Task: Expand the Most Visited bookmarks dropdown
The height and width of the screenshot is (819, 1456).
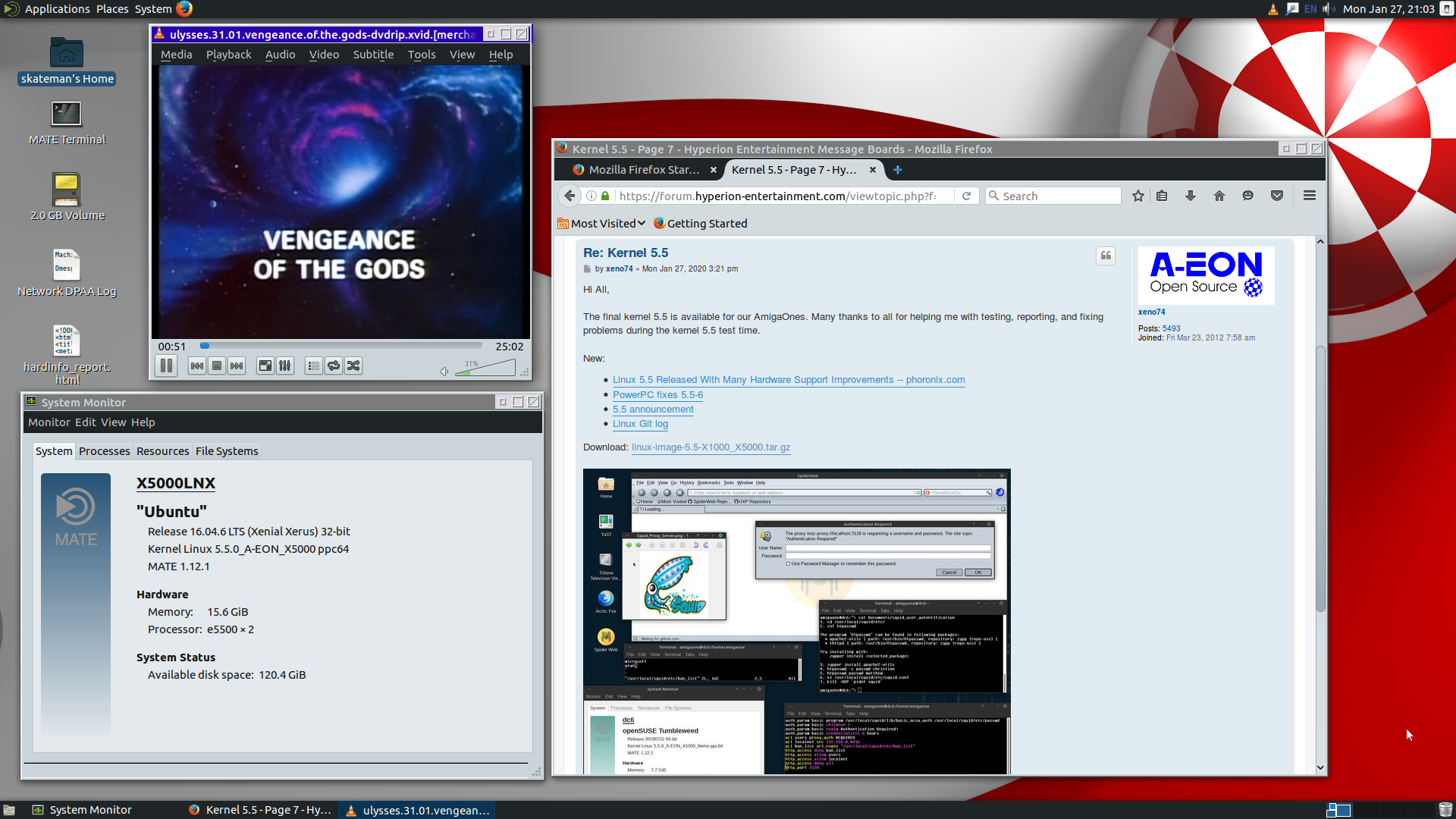Action: [602, 223]
